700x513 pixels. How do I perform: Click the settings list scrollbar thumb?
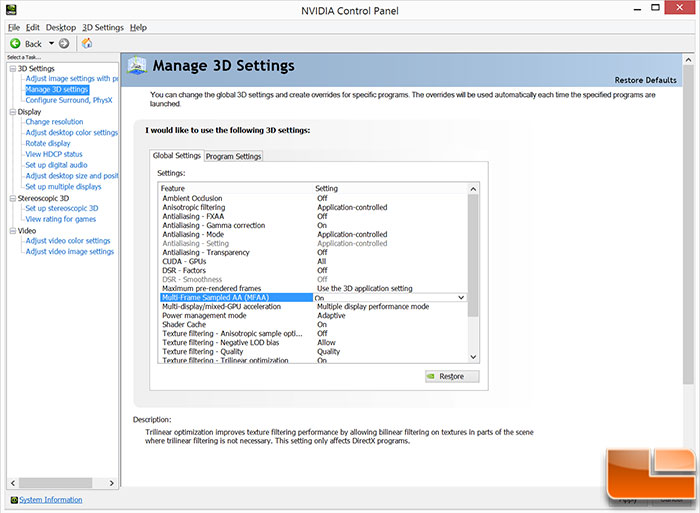click(x=473, y=255)
